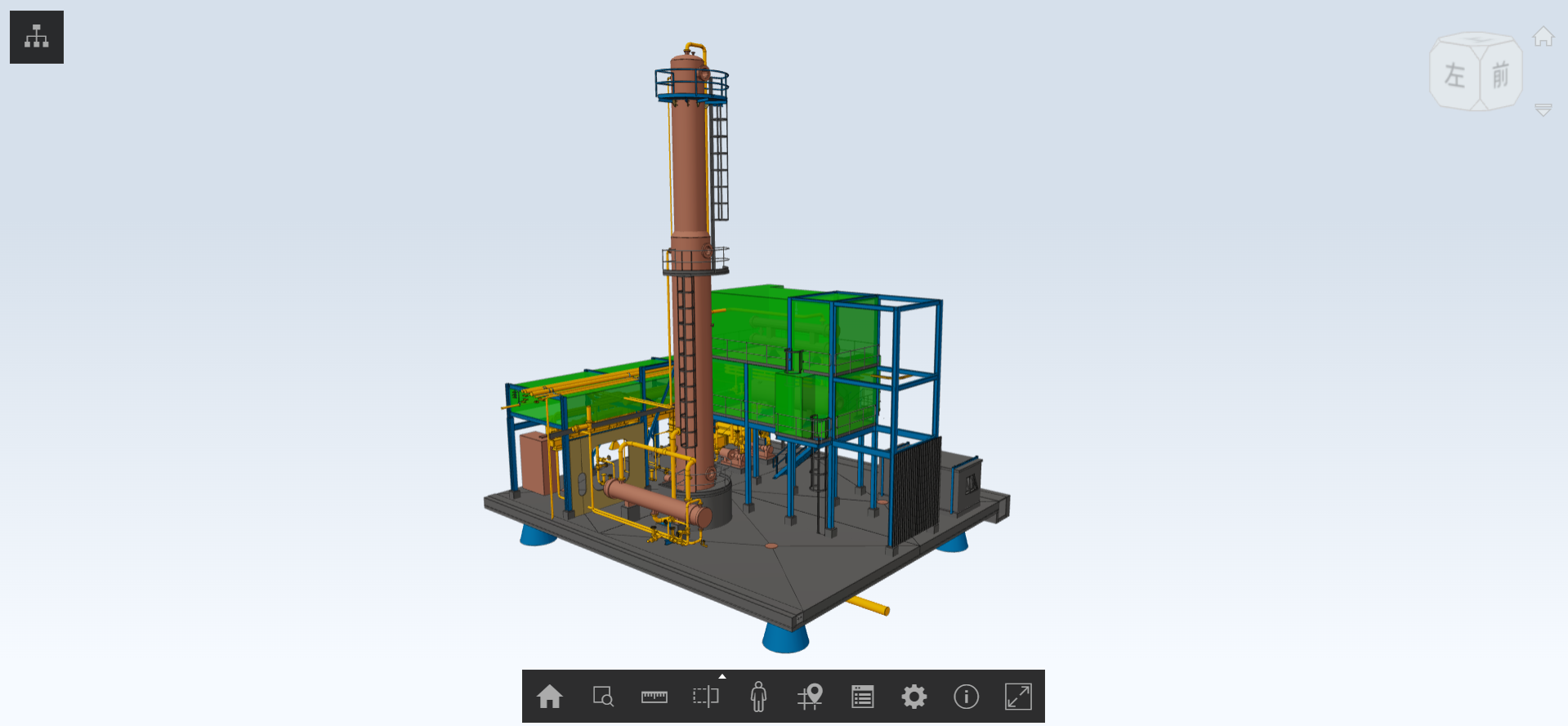
Task: Click the left face (左) of view cube
Action: click(1454, 76)
